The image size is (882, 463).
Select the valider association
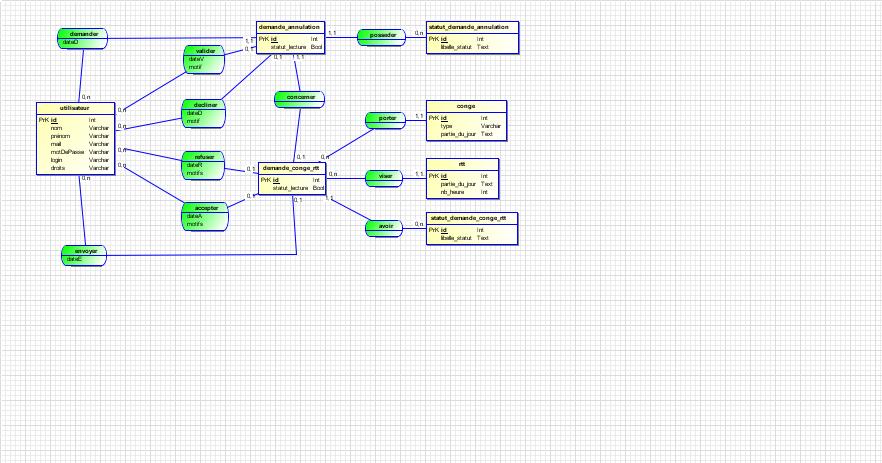click(x=204, y=60)
